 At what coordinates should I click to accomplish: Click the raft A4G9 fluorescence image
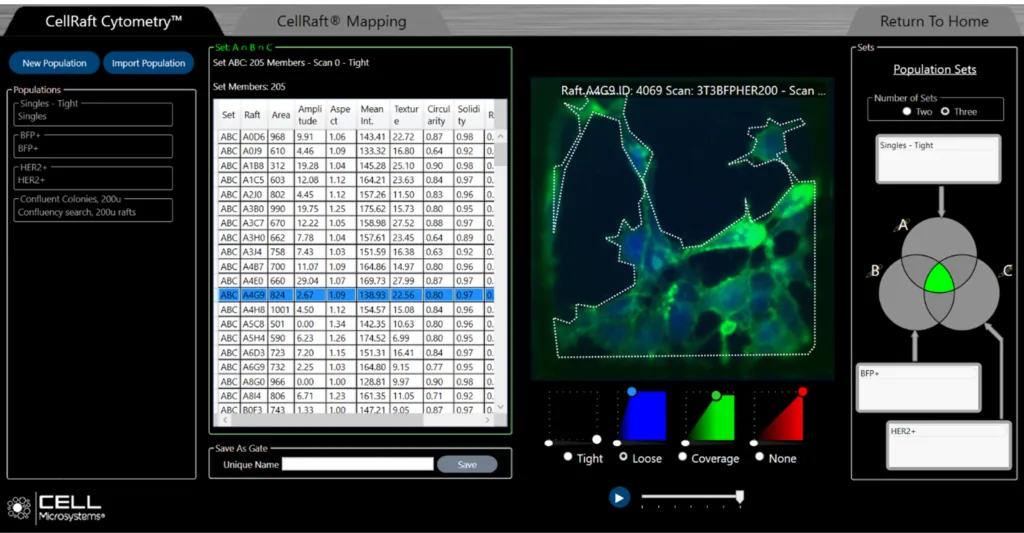click(682, 229)
